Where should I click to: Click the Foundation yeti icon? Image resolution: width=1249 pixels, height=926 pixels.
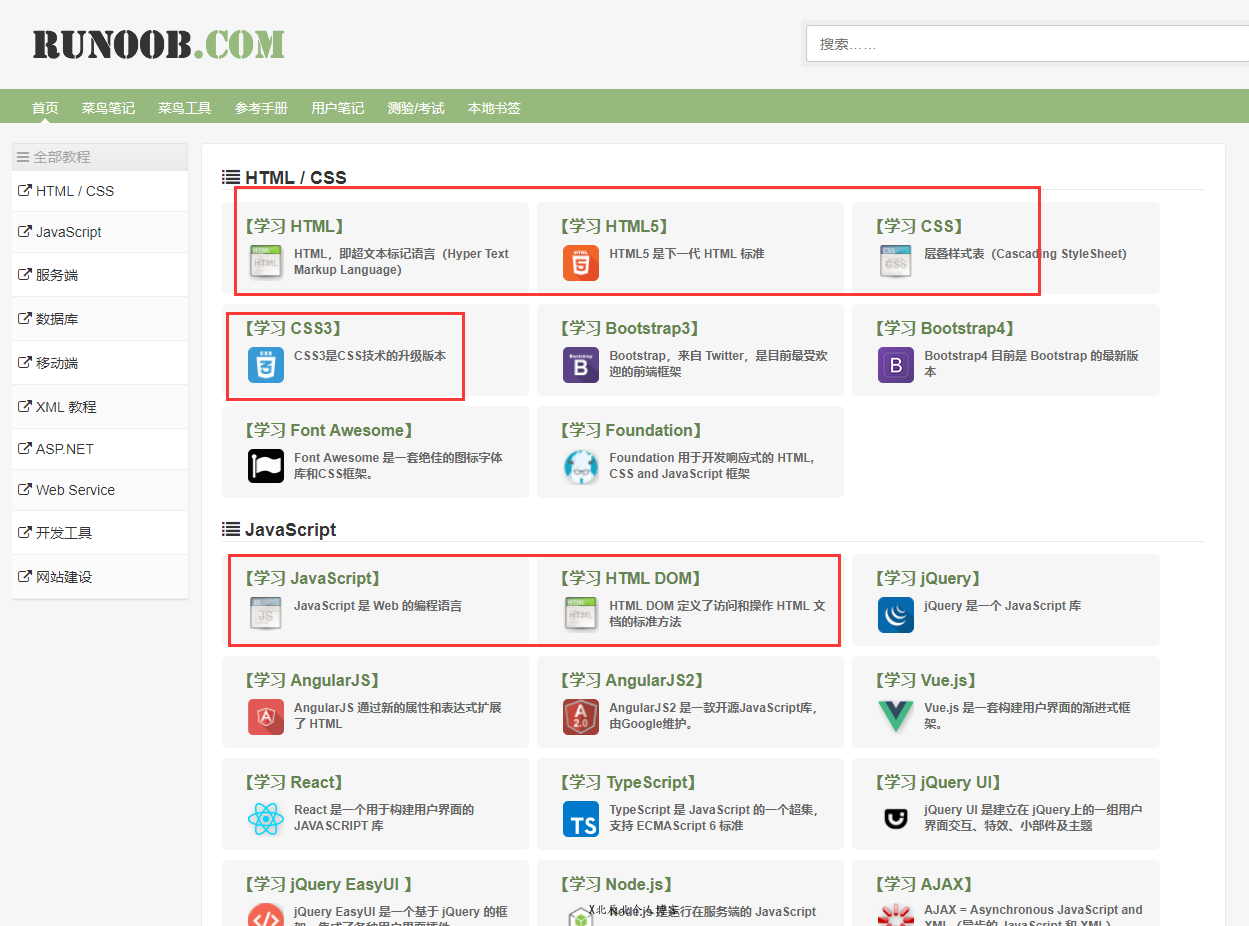point(580,466)
